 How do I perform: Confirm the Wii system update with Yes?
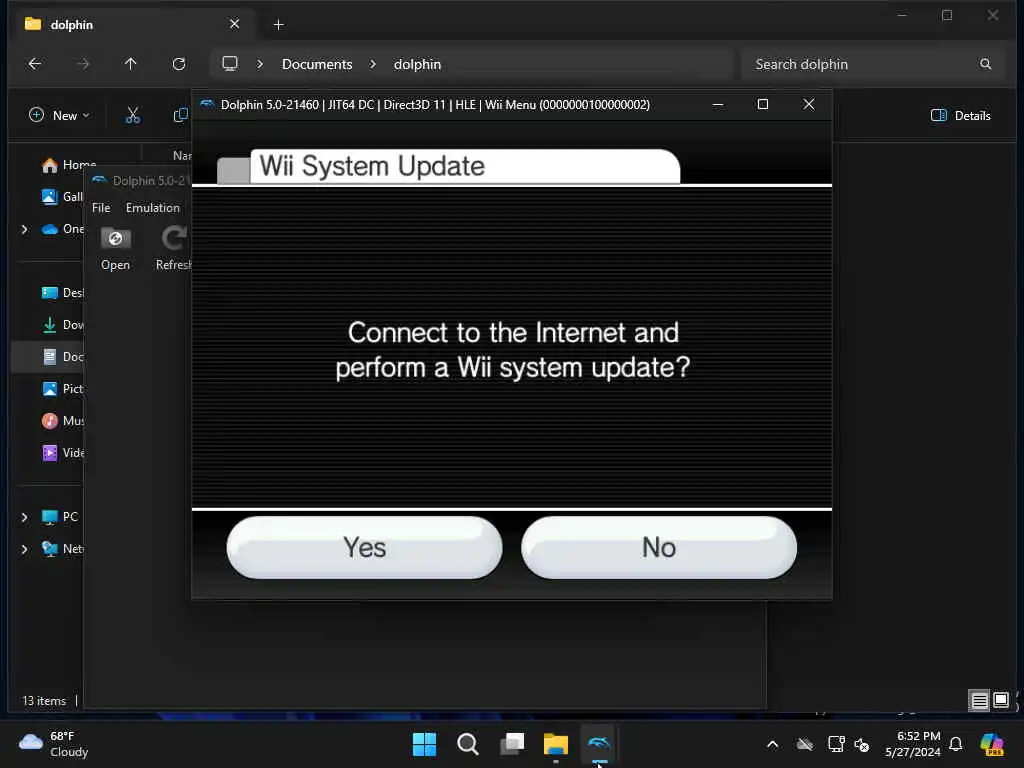click(364, 547)
